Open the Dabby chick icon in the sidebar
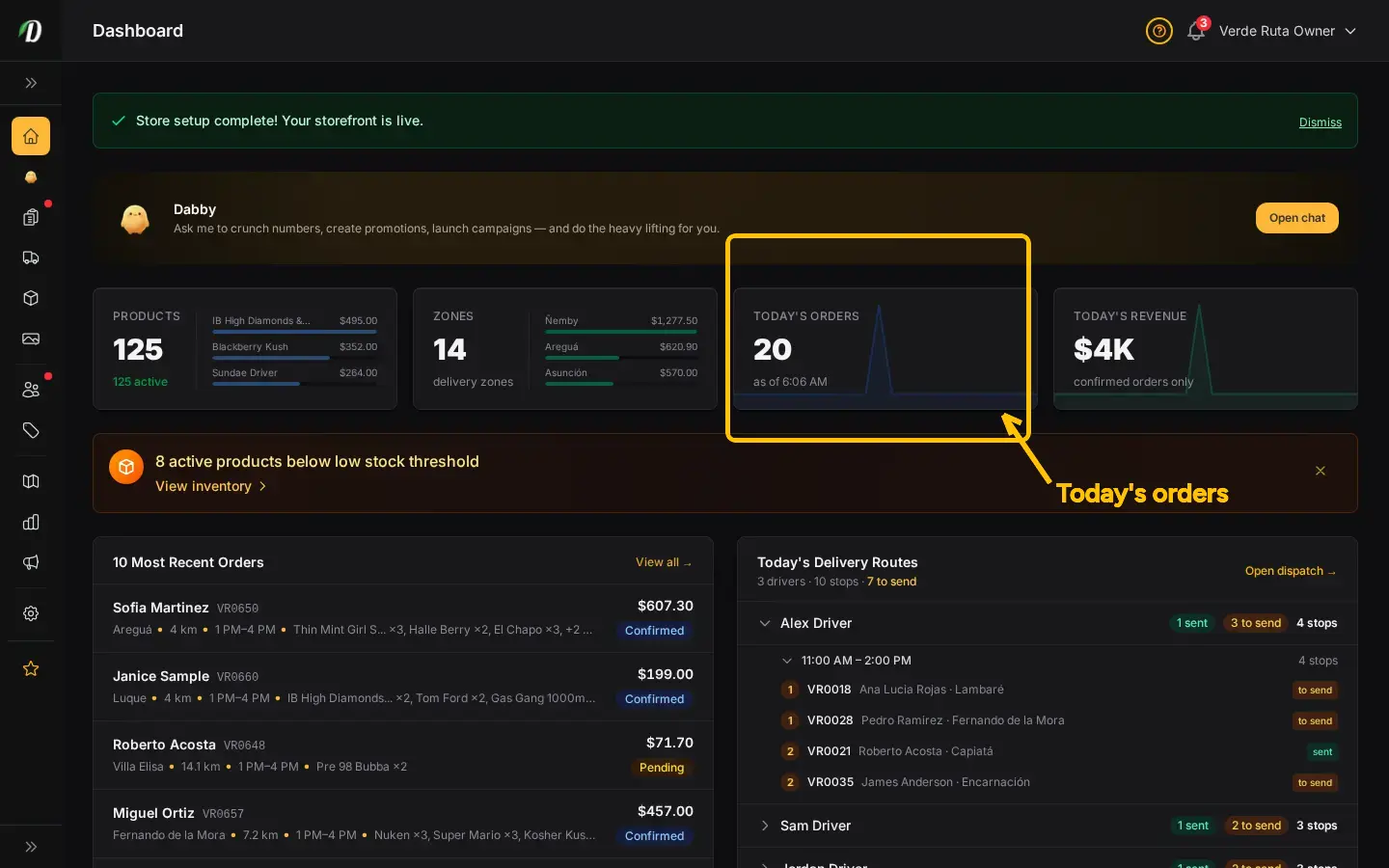 tap(31, 177)
